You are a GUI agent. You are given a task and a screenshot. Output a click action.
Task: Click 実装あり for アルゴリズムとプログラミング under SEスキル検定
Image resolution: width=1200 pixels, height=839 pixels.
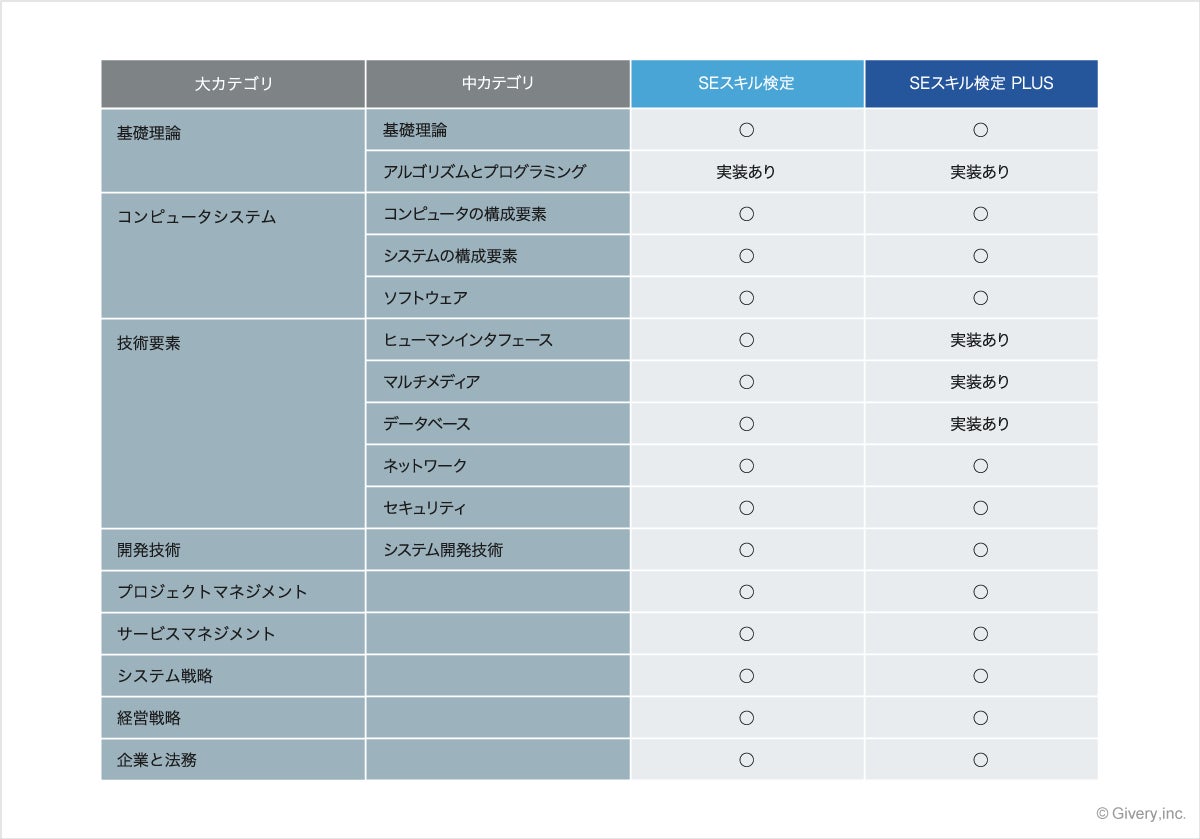pos(746,172)
